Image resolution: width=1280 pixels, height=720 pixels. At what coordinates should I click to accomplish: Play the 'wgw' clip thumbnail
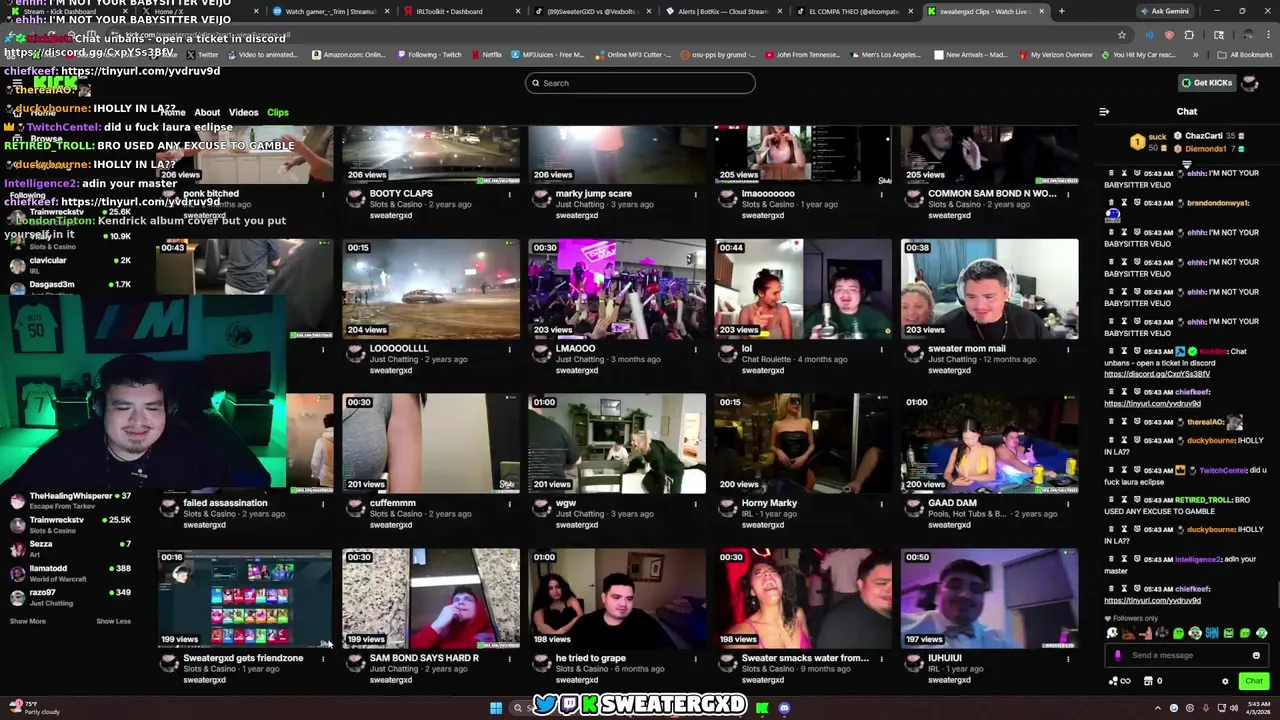[617, 443]
